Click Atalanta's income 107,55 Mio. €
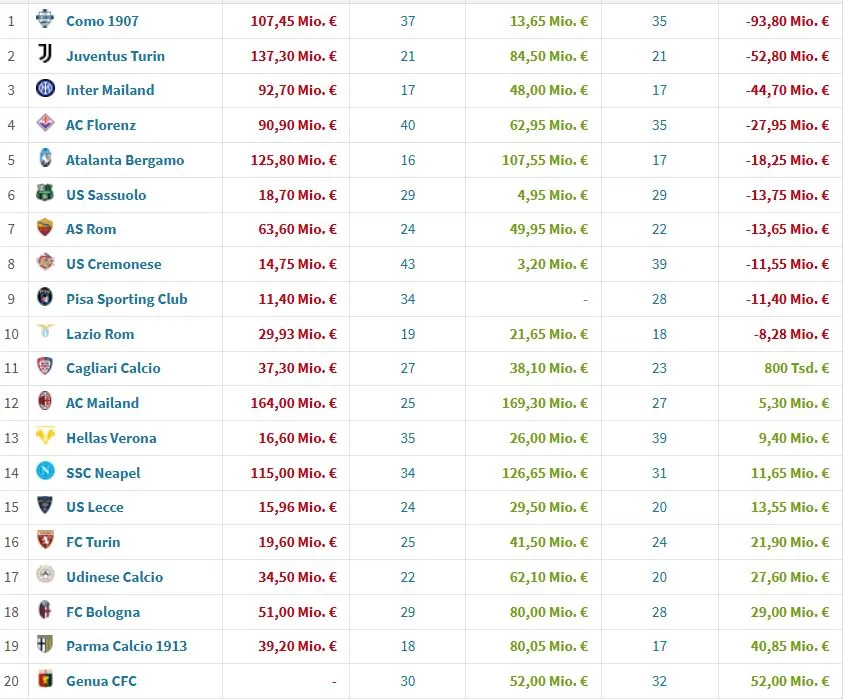This screenshot has height=699, width=843. click(x=545, y=160)
